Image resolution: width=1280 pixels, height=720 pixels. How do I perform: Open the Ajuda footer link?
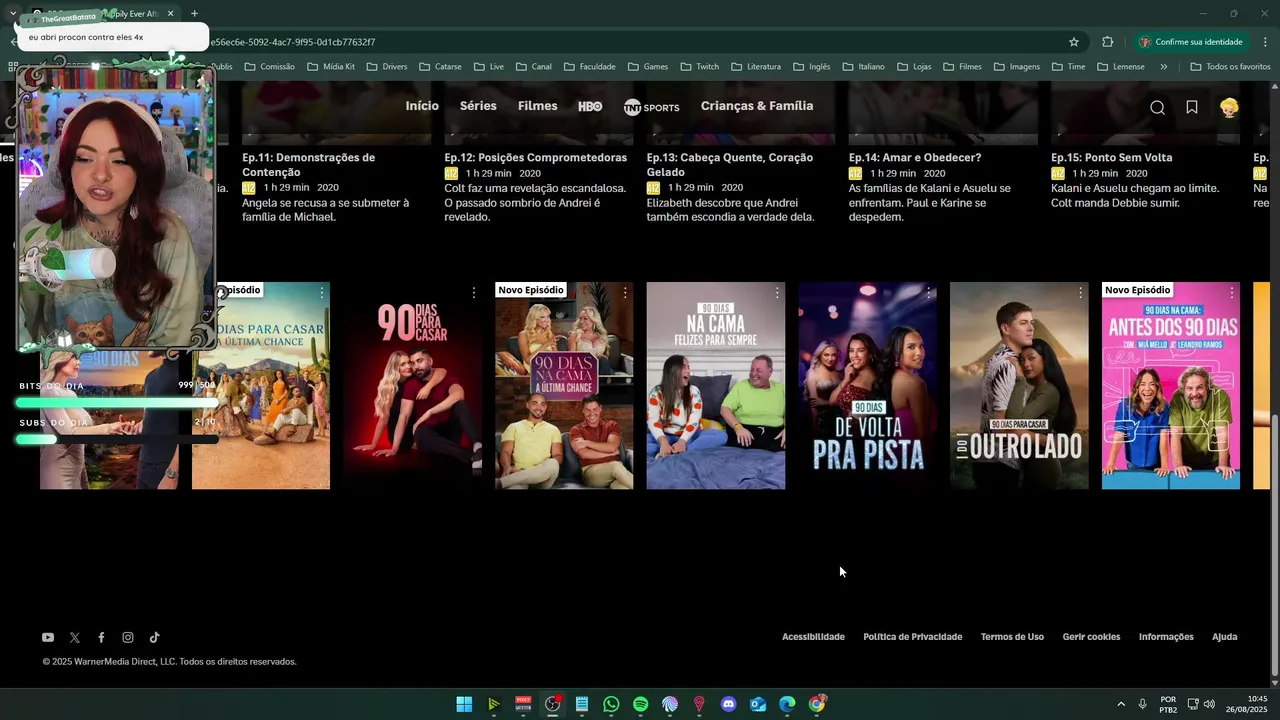point(1225,637)
